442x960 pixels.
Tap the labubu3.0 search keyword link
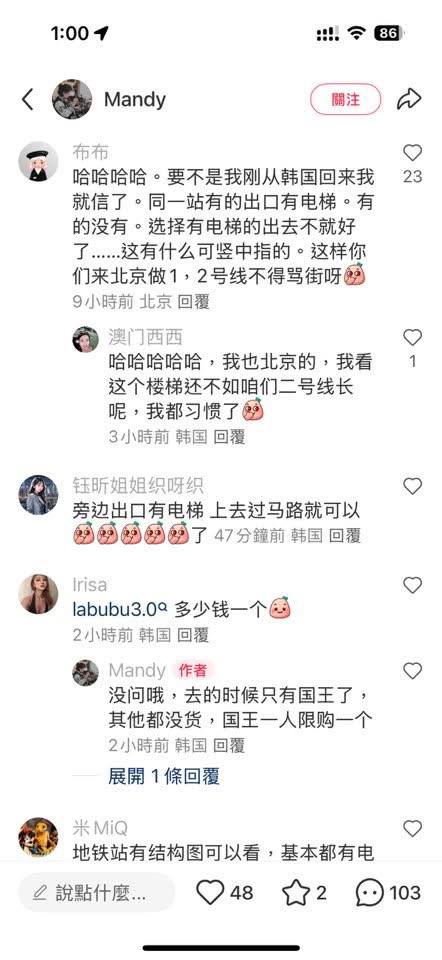(120, 609)
